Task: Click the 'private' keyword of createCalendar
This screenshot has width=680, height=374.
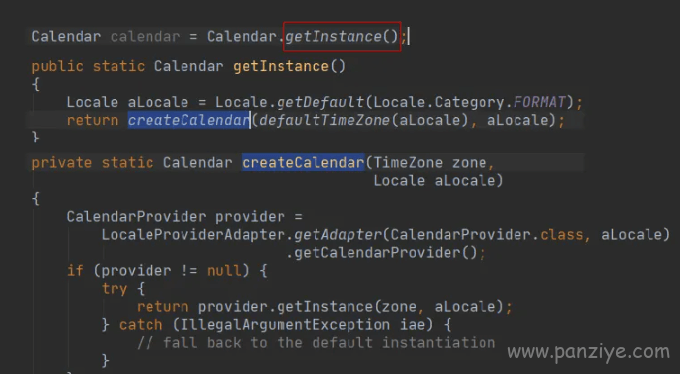Action: (x=62, y=163)
